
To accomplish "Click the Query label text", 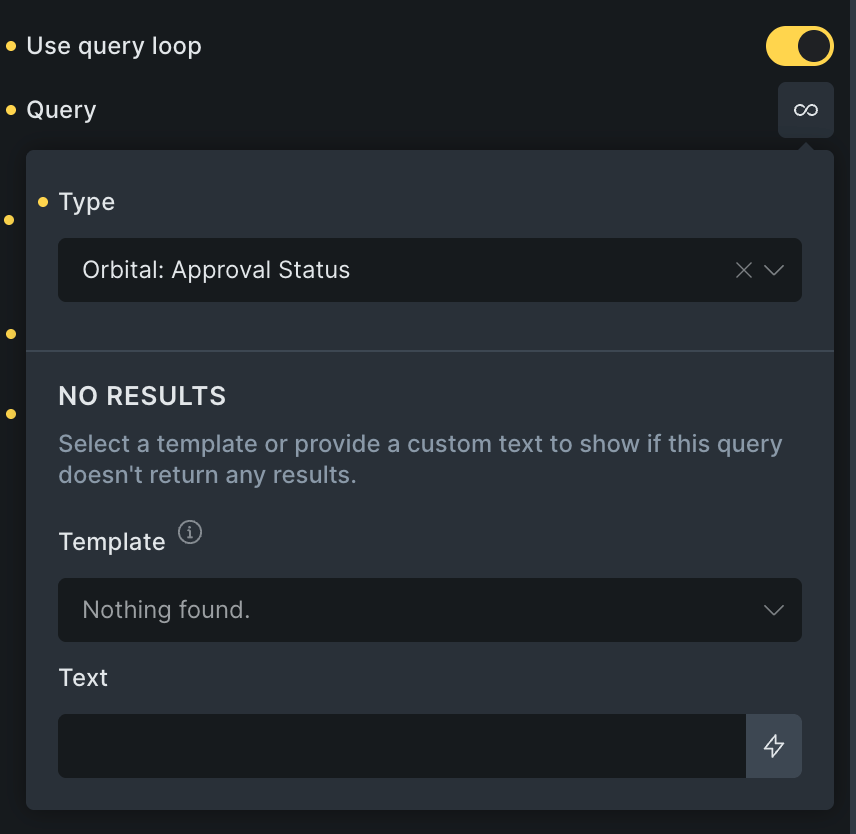I will (x=61, y=110).
